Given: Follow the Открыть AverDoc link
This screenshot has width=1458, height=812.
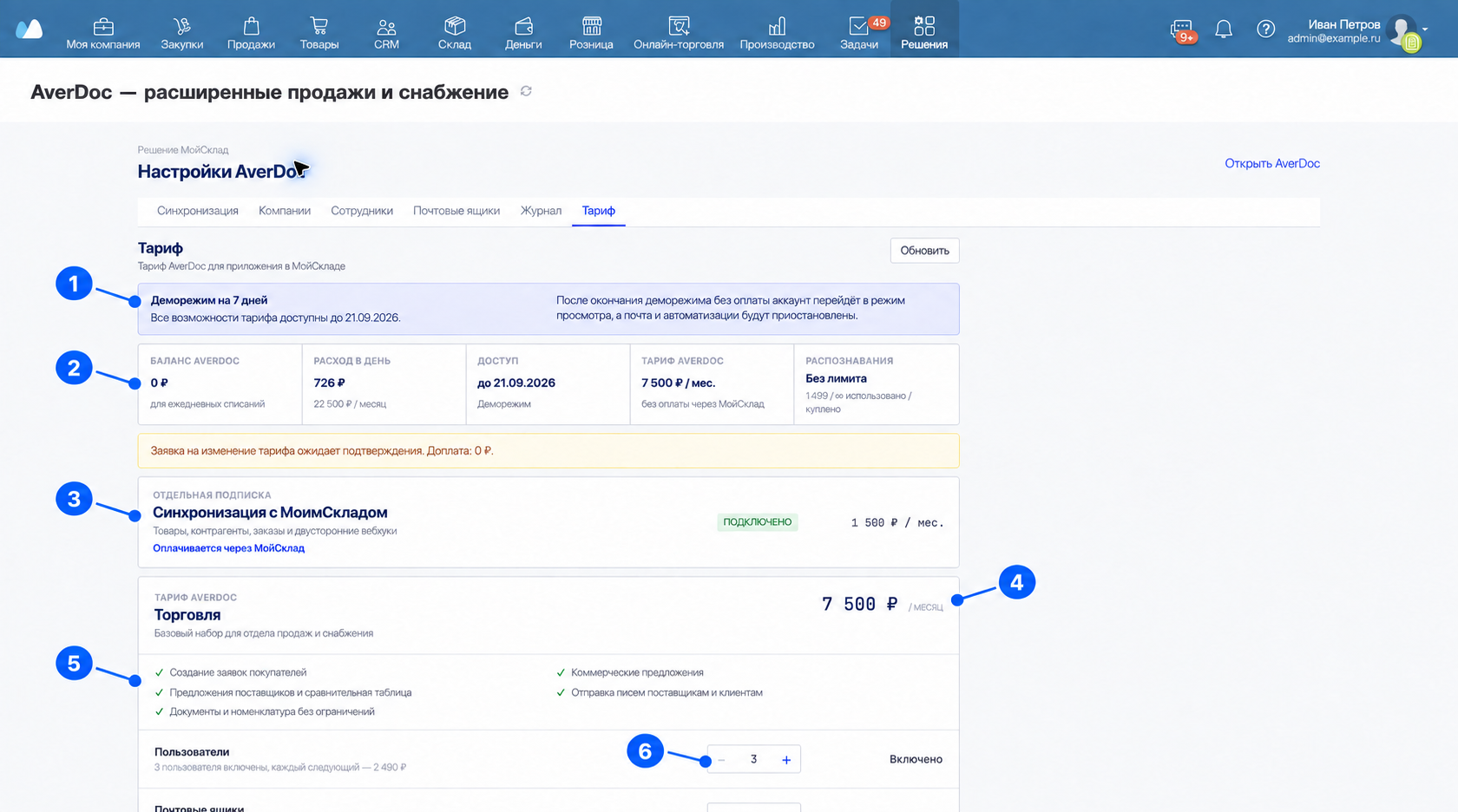Looking at the screenshot, I should click(x=1272, y=163).
